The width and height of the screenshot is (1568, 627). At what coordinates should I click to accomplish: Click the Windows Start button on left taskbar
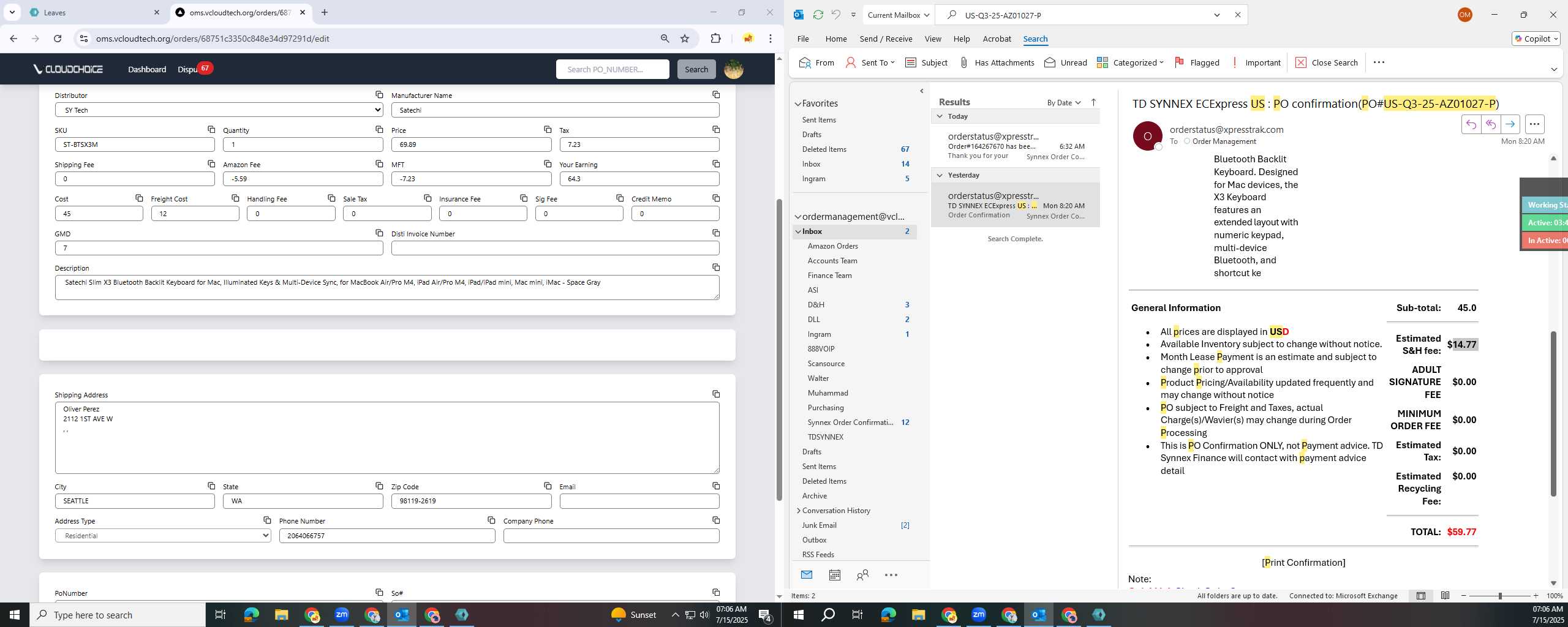coord(15,615)
